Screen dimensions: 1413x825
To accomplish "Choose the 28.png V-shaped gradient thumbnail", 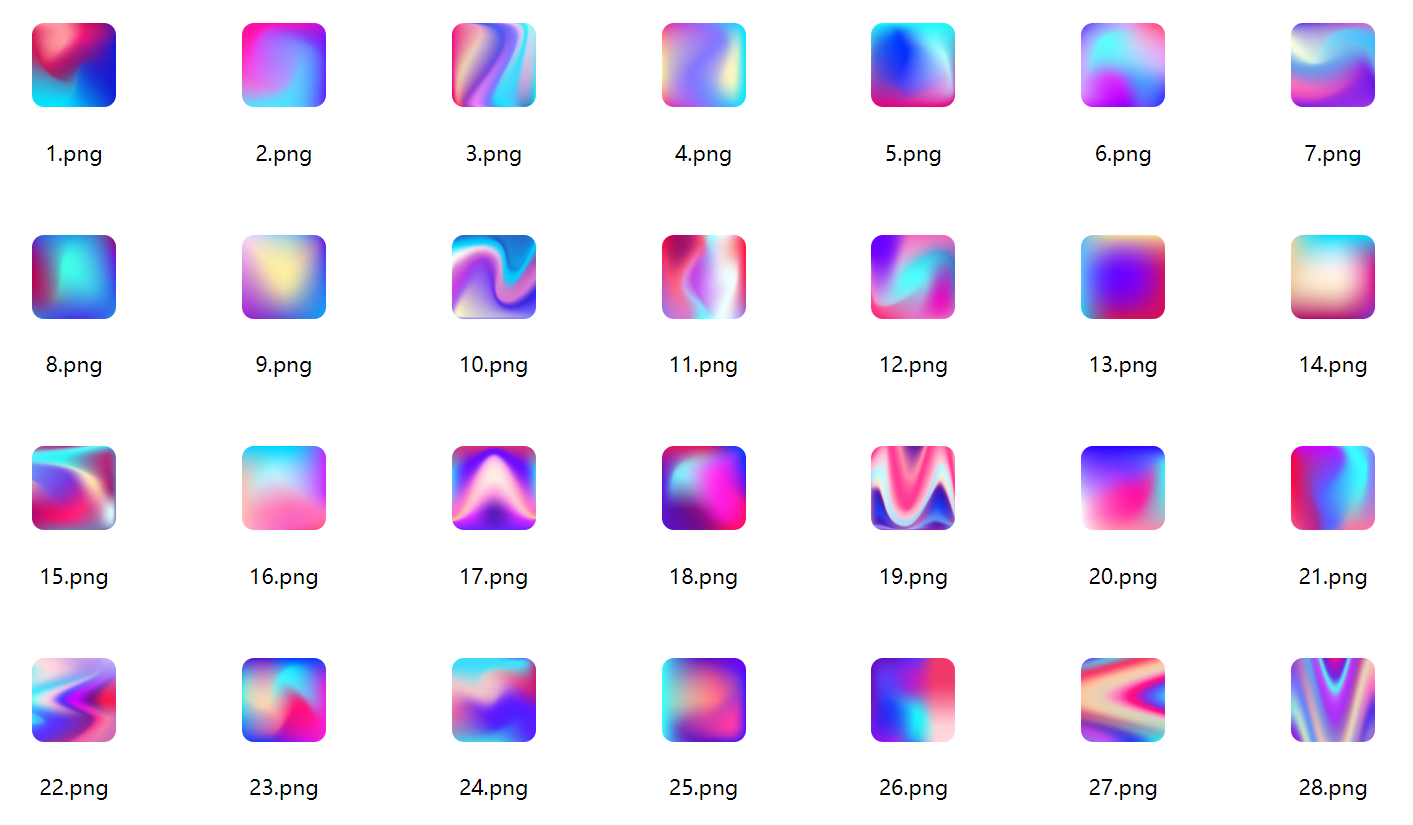I will [x=1333, y=700].
